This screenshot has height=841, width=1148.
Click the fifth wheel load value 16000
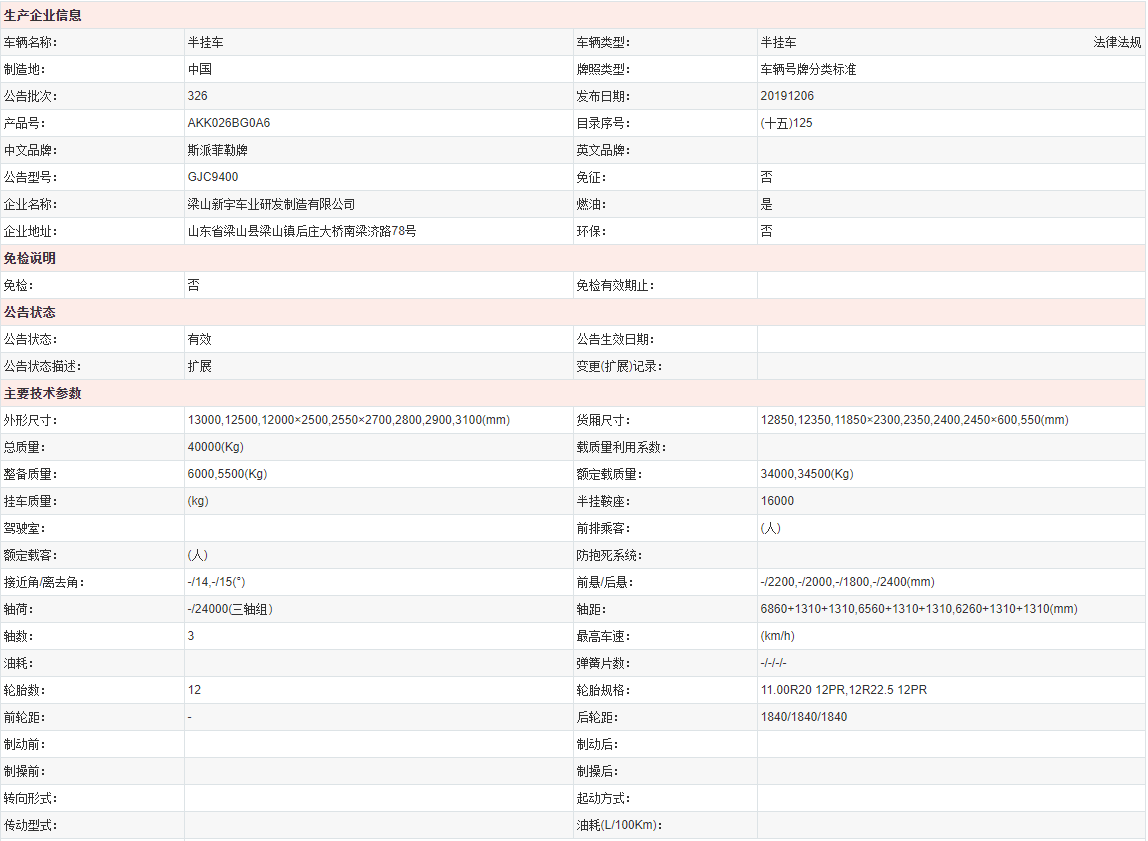tap(777, 501)
